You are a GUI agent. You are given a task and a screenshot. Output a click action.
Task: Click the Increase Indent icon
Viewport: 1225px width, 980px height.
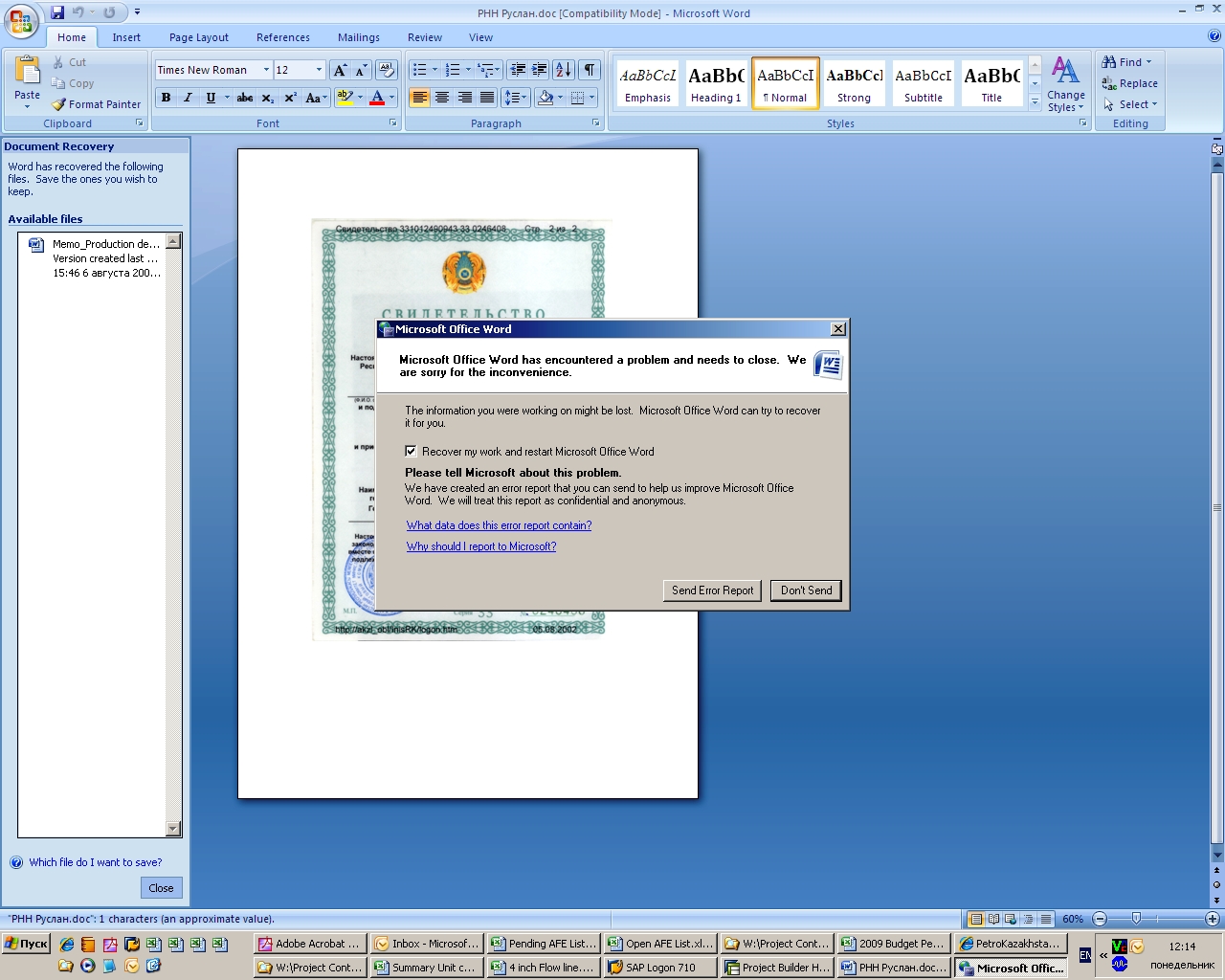540,70
